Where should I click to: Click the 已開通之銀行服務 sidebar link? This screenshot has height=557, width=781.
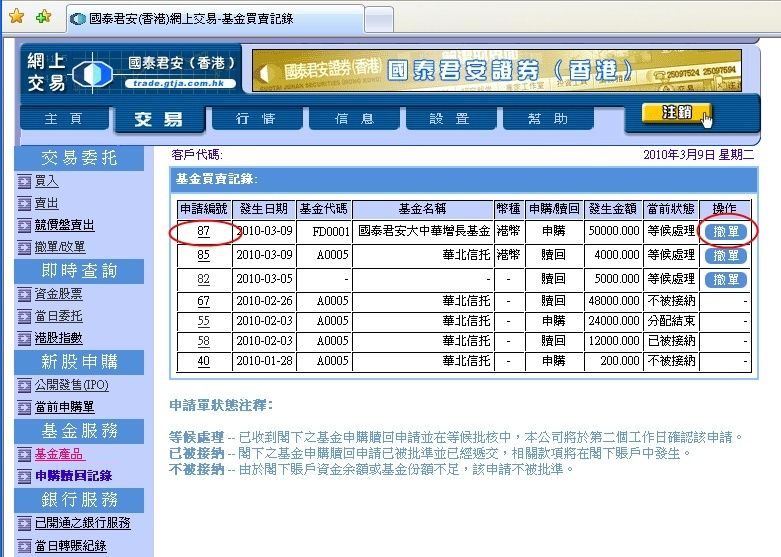coord(82,523)
